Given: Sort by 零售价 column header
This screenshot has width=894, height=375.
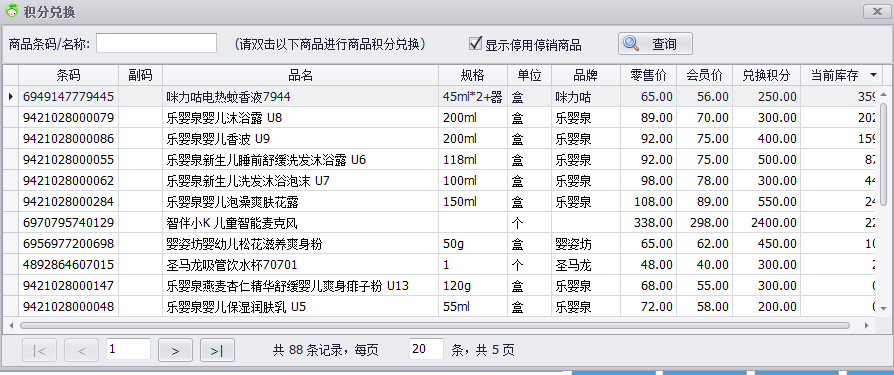Looking at the screenshot, I should click(648, 75).
